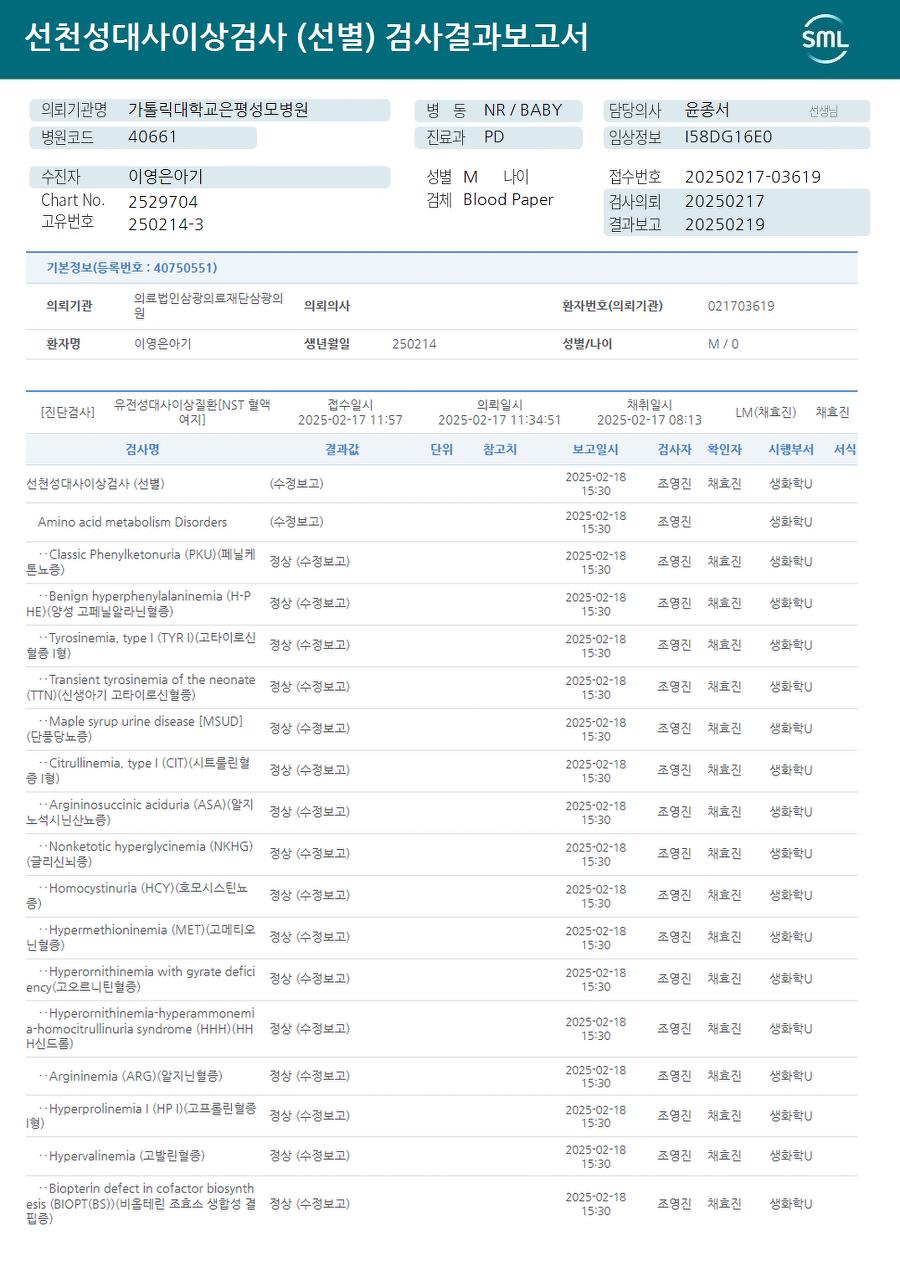The width and height of the screenshot is (900, 1271).
Task: Select Classic Phenylketonuria (PKU) test name
Action: (x=141, y=562)
